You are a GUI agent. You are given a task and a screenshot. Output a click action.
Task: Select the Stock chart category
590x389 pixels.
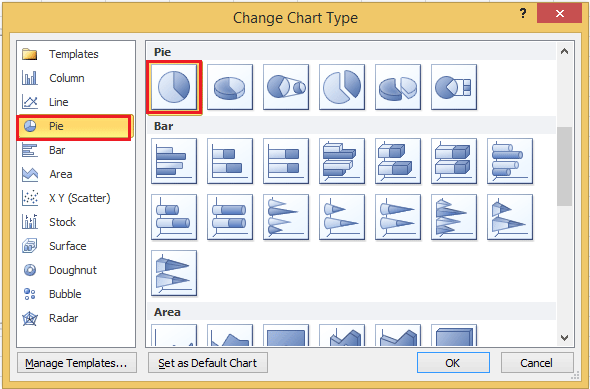[x=76, y=222]
